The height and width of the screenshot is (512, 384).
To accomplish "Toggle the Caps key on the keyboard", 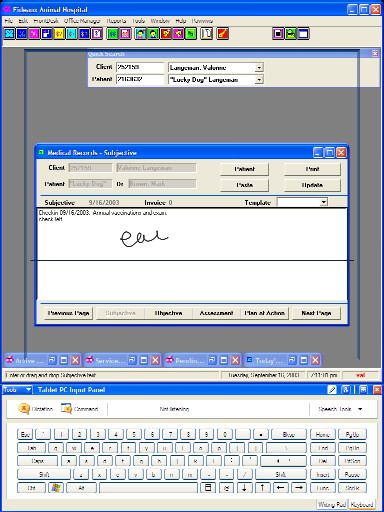I will pyautogui.click(x=37, y=461).
